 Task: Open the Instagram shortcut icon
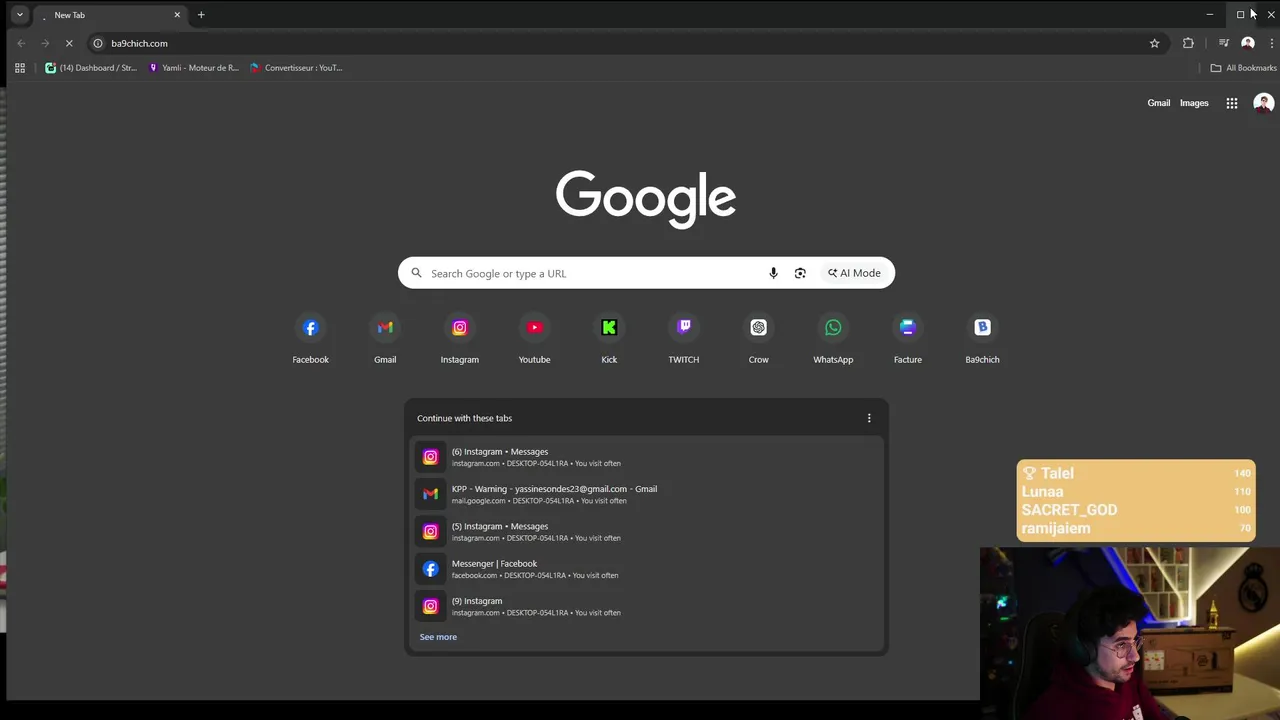point(460,328)
